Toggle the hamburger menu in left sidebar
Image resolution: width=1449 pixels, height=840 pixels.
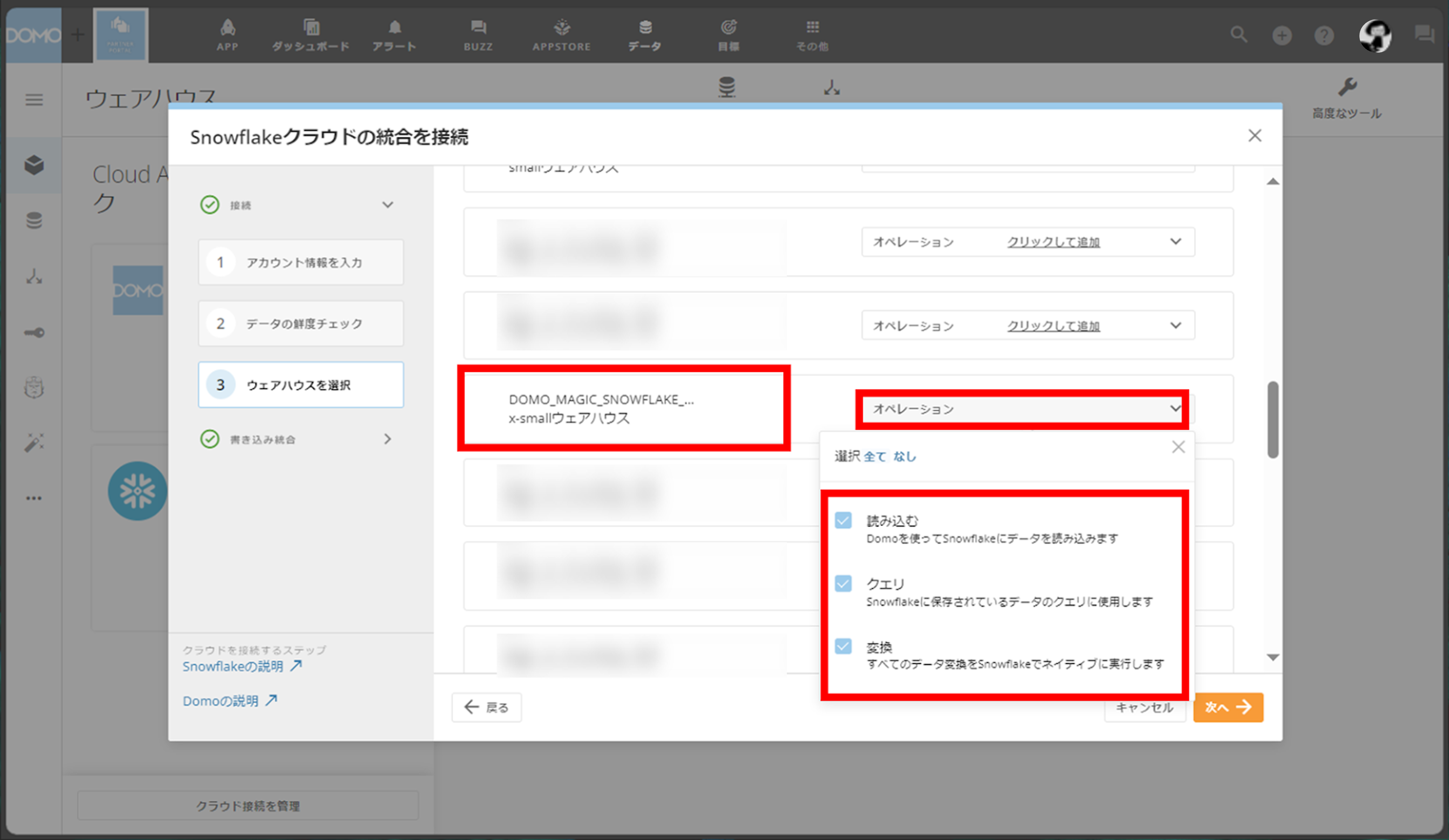[34, 100]
